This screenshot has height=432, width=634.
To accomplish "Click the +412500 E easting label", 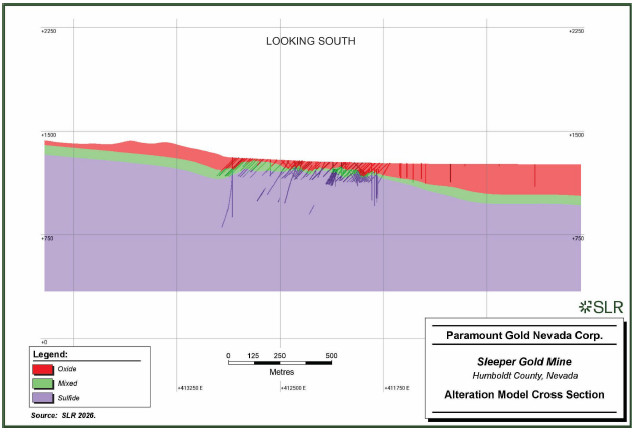I will [x=293, y=388].
